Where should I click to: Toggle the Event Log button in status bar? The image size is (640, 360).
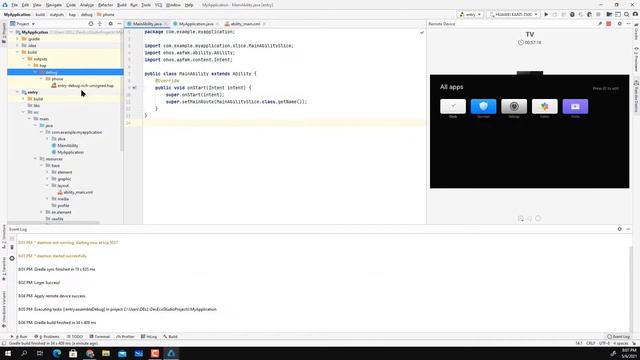pyautogui.click(x=618, y=337)
